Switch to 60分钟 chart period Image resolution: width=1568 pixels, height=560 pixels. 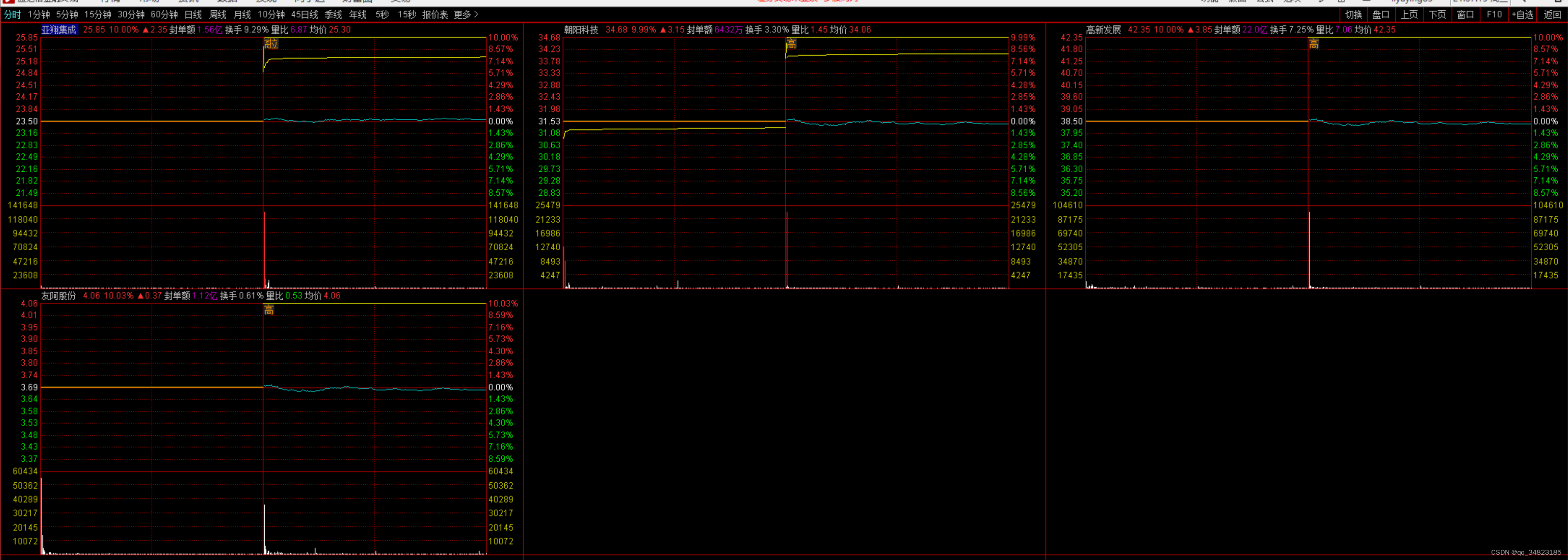click(164, 14)
